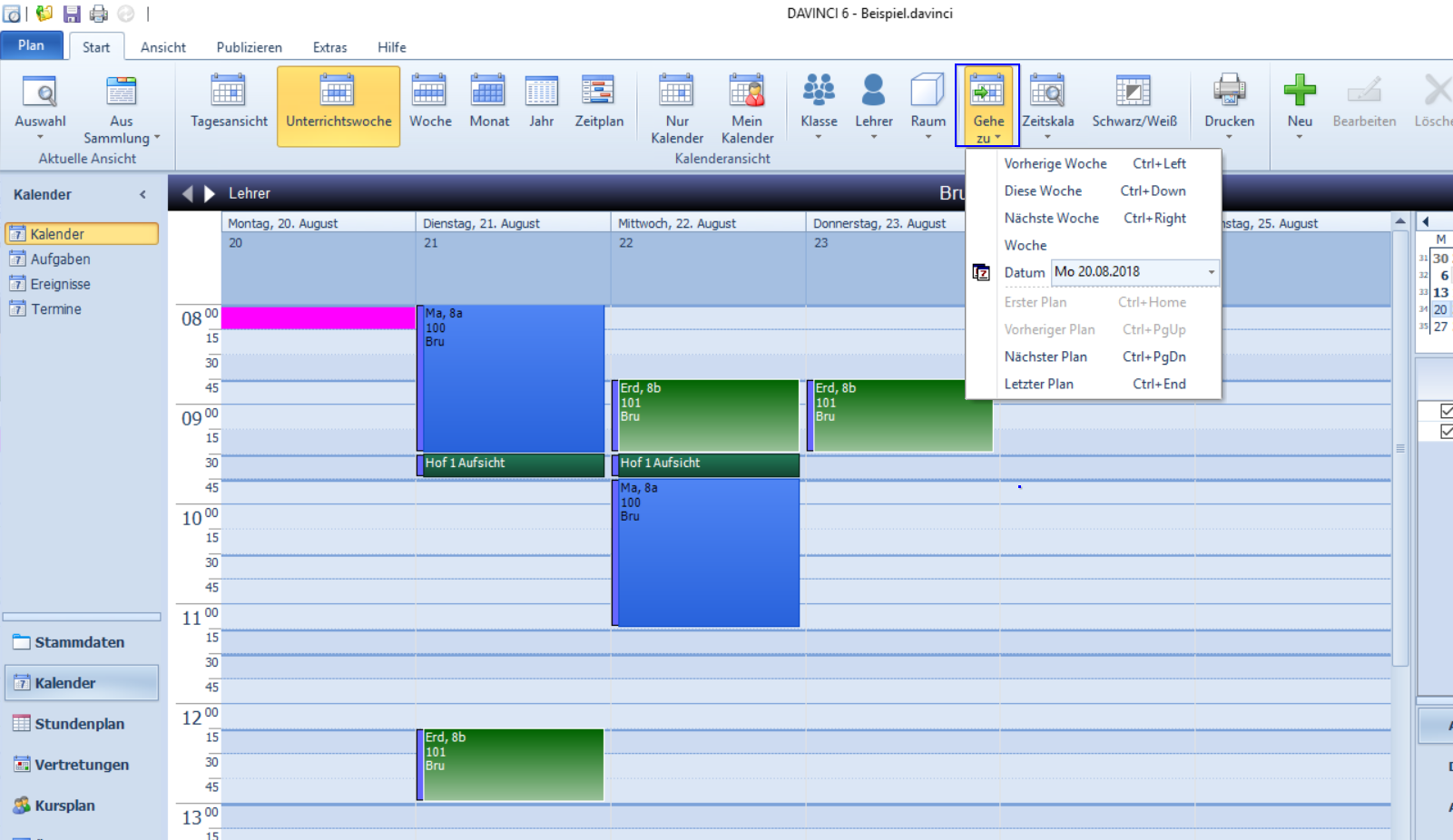
Task: Open Mein Kalender
Action: click(747, 107)
